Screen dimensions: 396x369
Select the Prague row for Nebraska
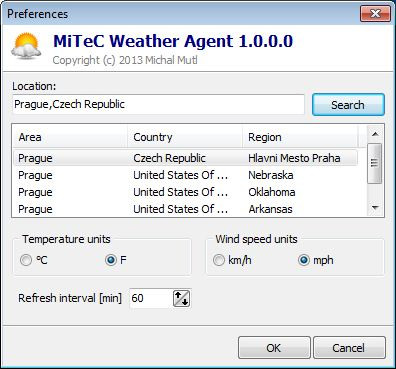(x=185, y=175)
